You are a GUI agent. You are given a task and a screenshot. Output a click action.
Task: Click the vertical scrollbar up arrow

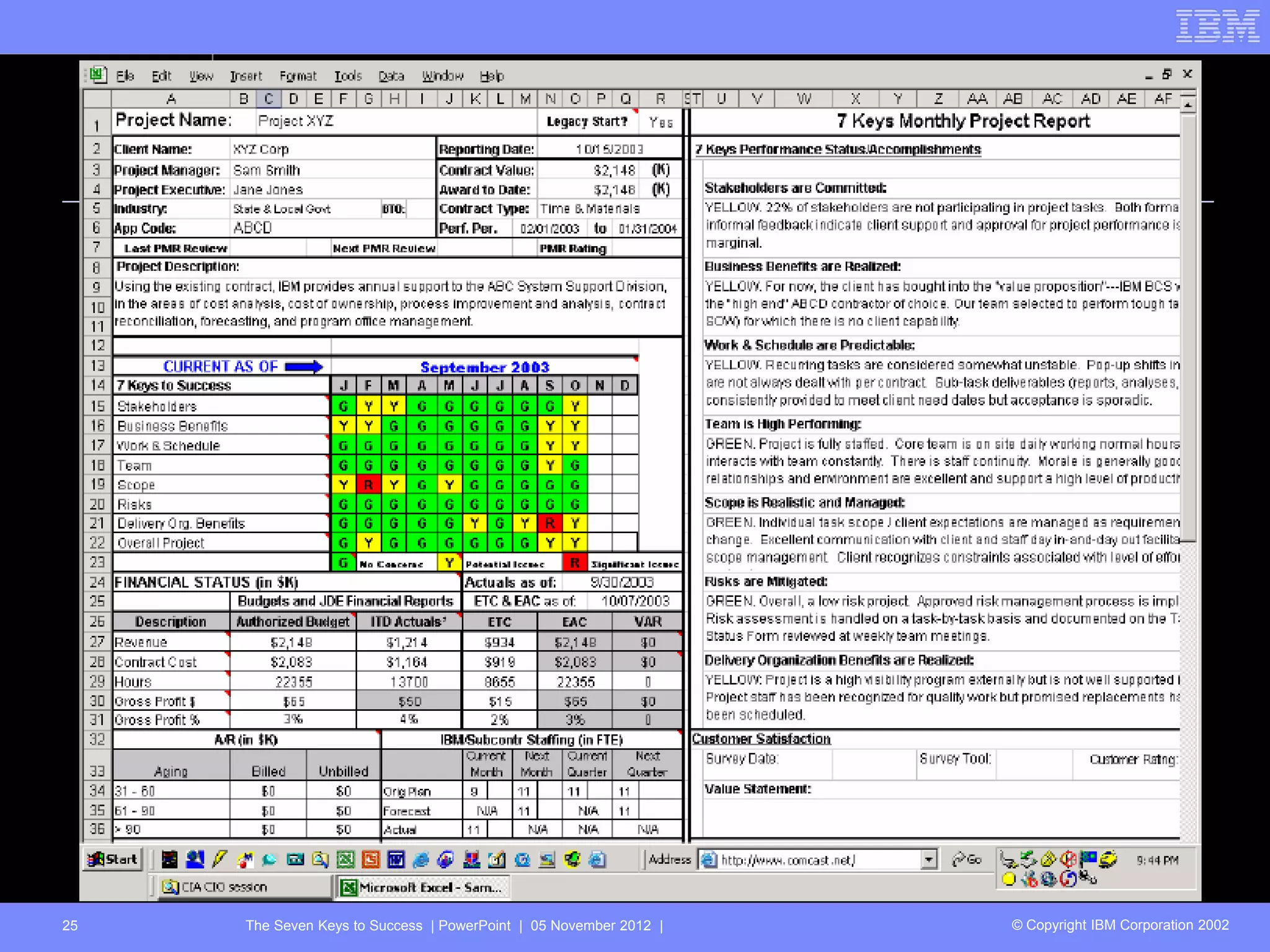tap(1187, 105)
